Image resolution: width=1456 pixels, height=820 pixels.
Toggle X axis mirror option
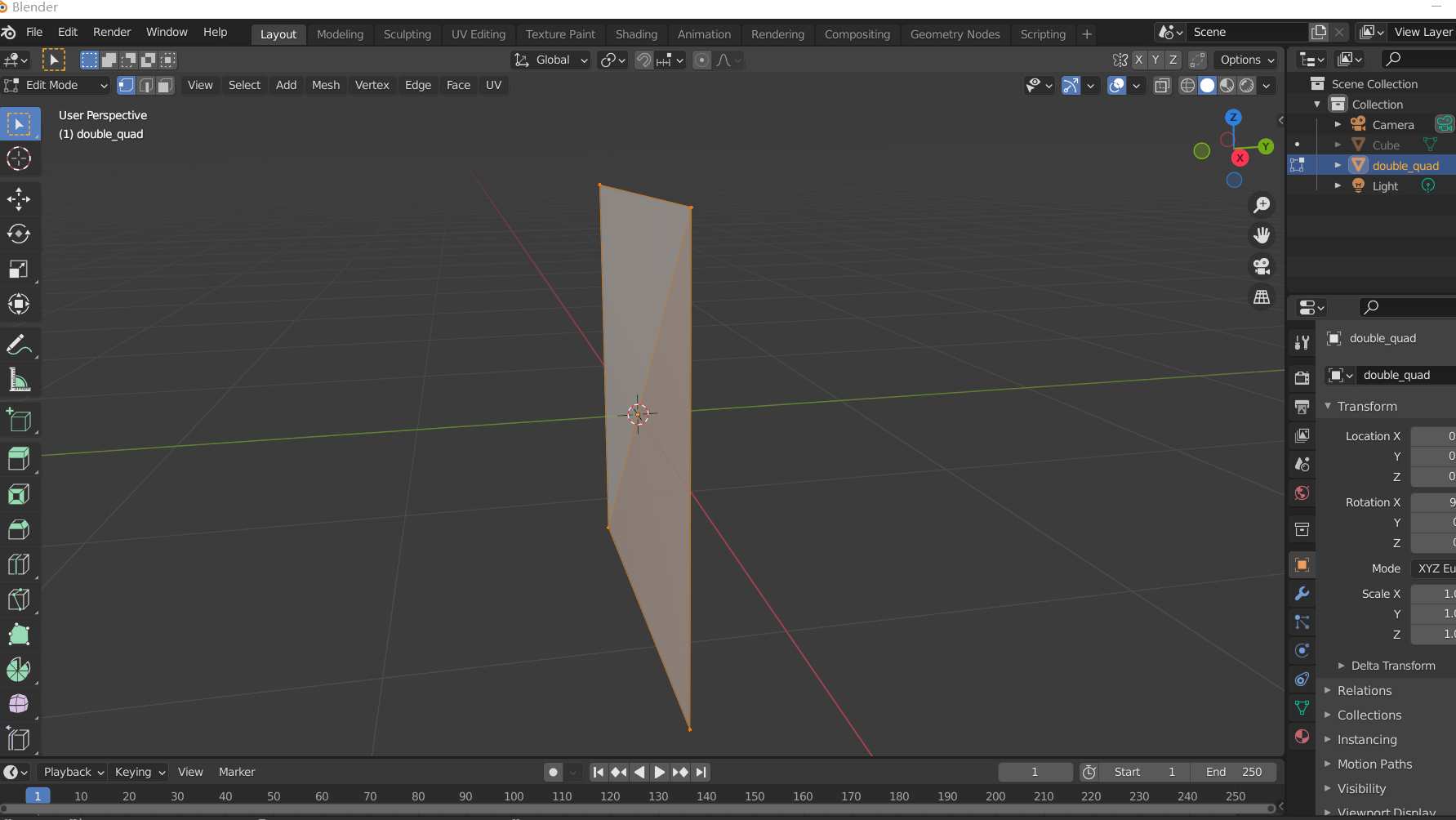(1138, 60)
